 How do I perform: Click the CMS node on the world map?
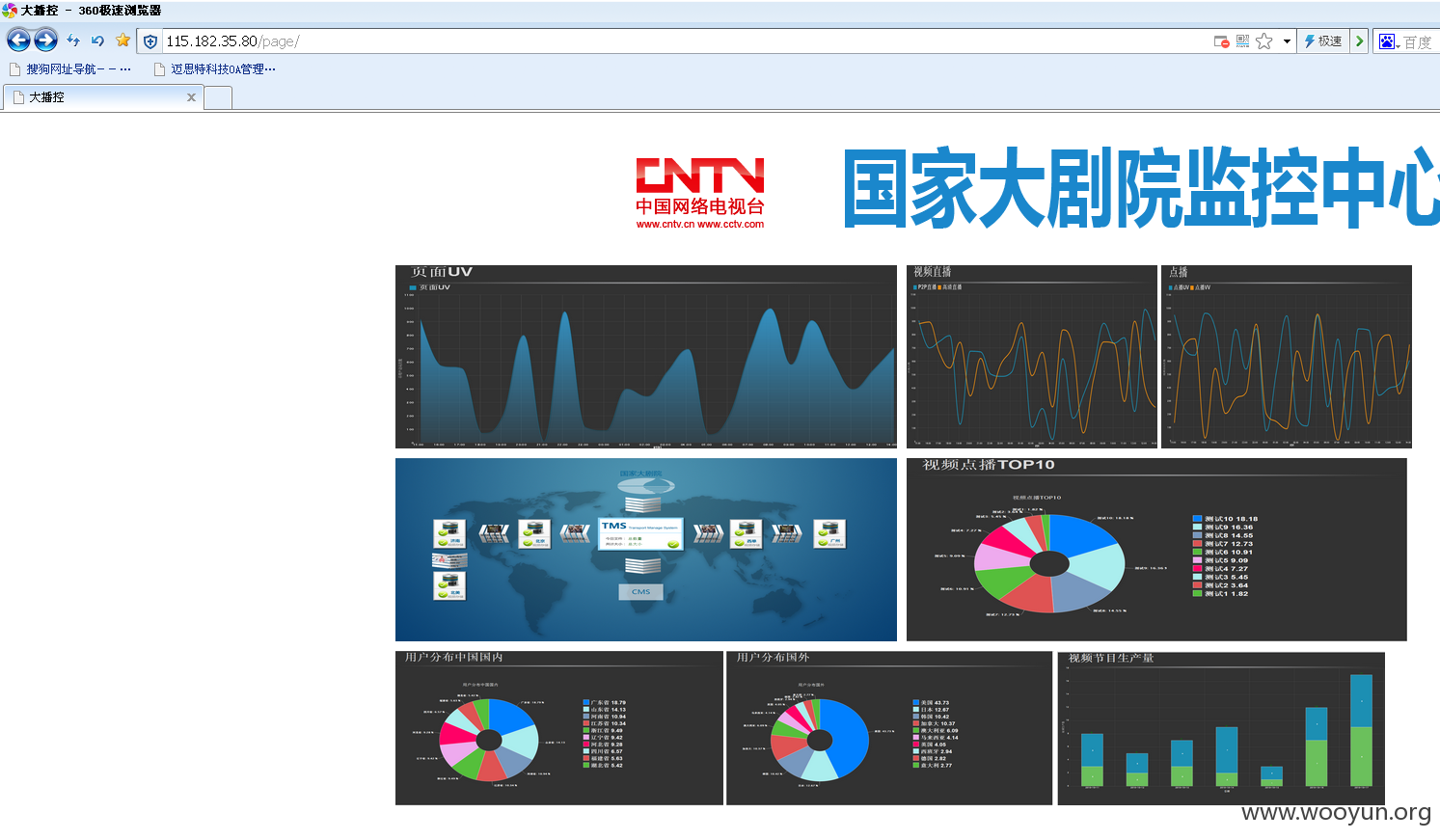pos(641,591)
